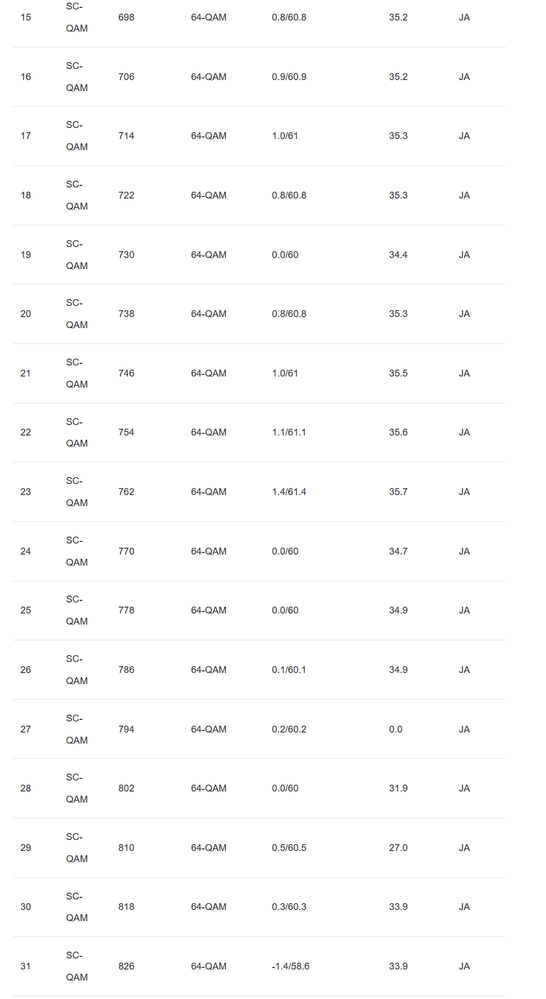546x999 pixels.
Task: Click frequency value 706 in row 16
Action: [126, 76]
